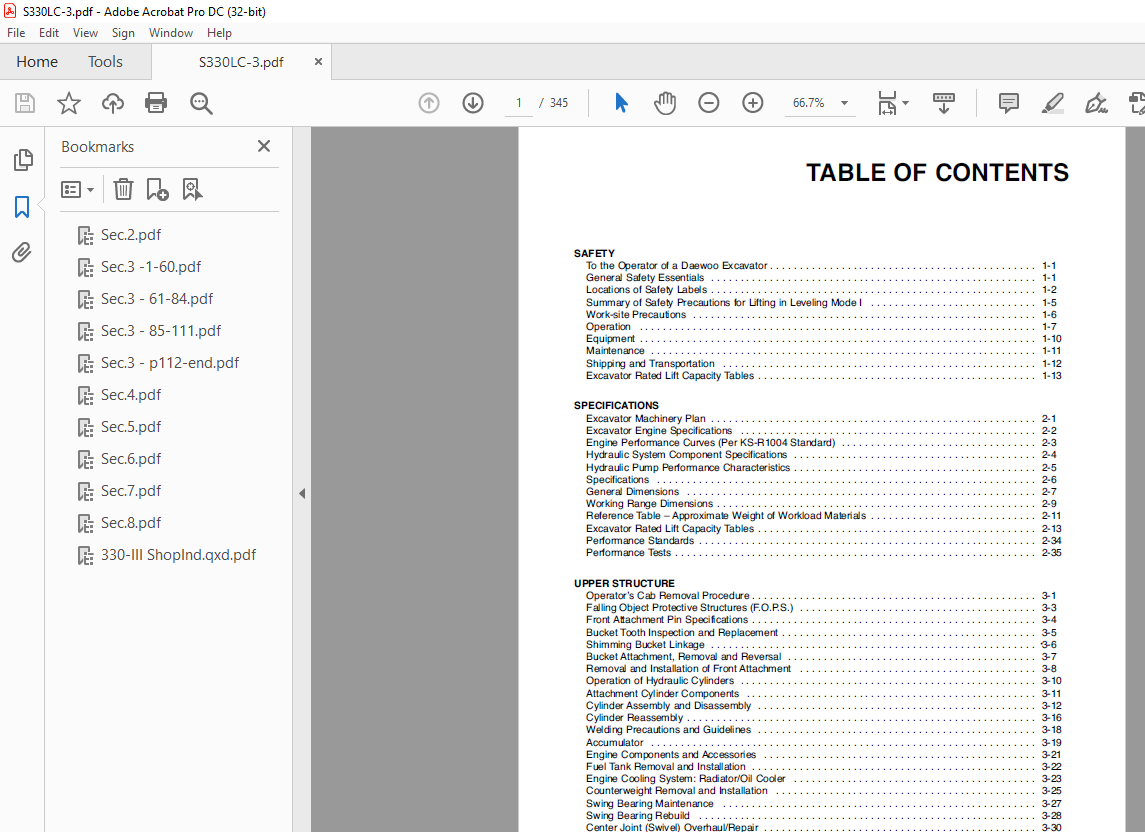Click find current bookmark icon
This screenshot has width=1145, height=832.
(192, 189)
